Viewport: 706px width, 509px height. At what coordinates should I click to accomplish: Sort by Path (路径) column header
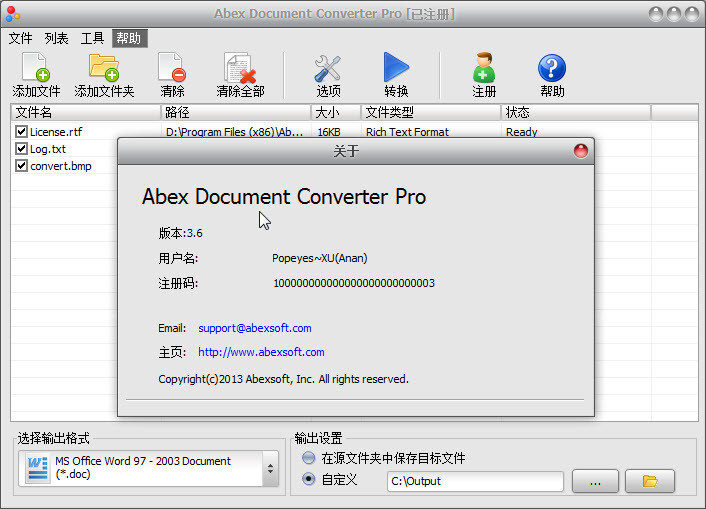point(236,112)
